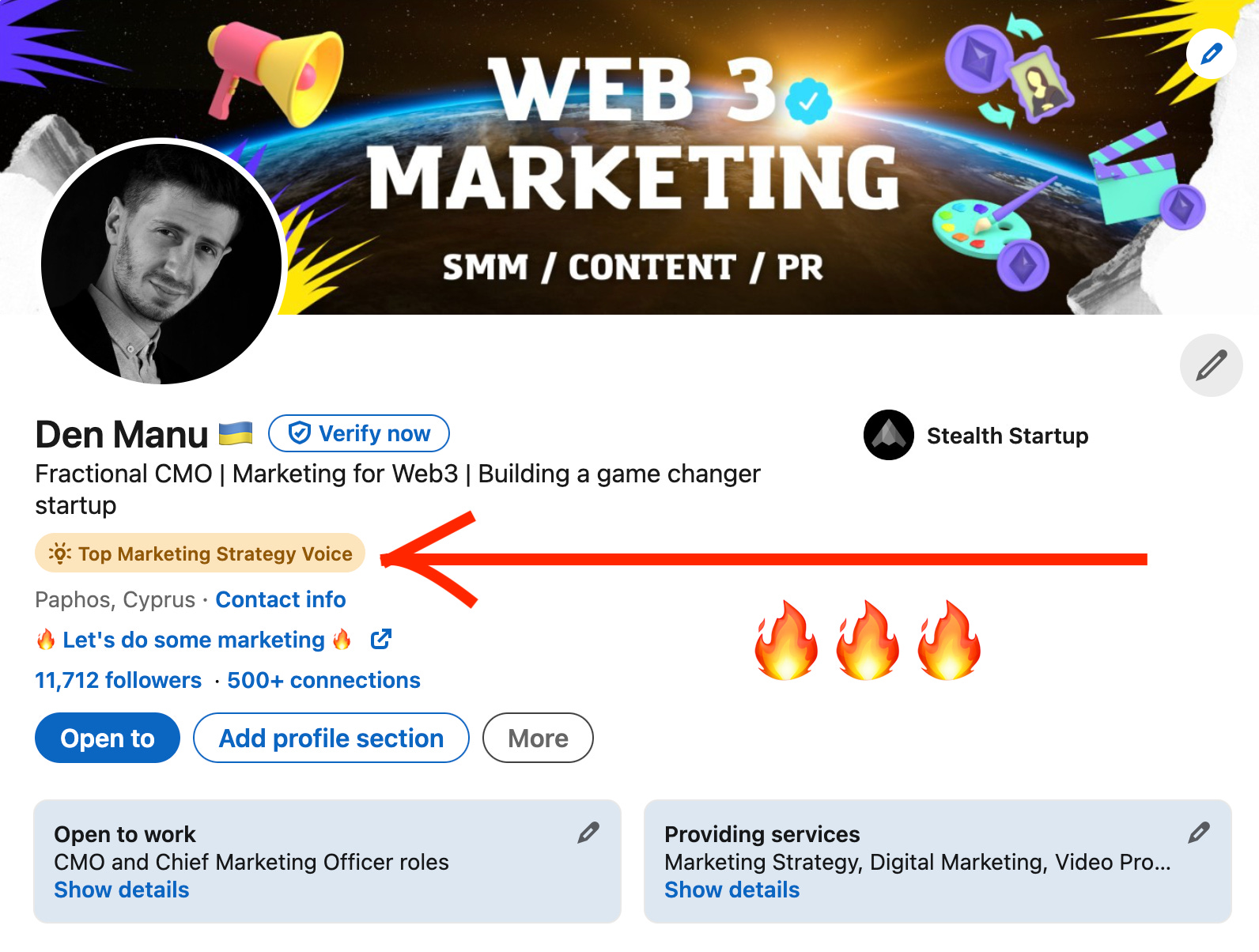The width and height of the screenshot is (1259, 952).
Task: Click the Top Marketing Strategy Voice badge
Action: (200, 553)
